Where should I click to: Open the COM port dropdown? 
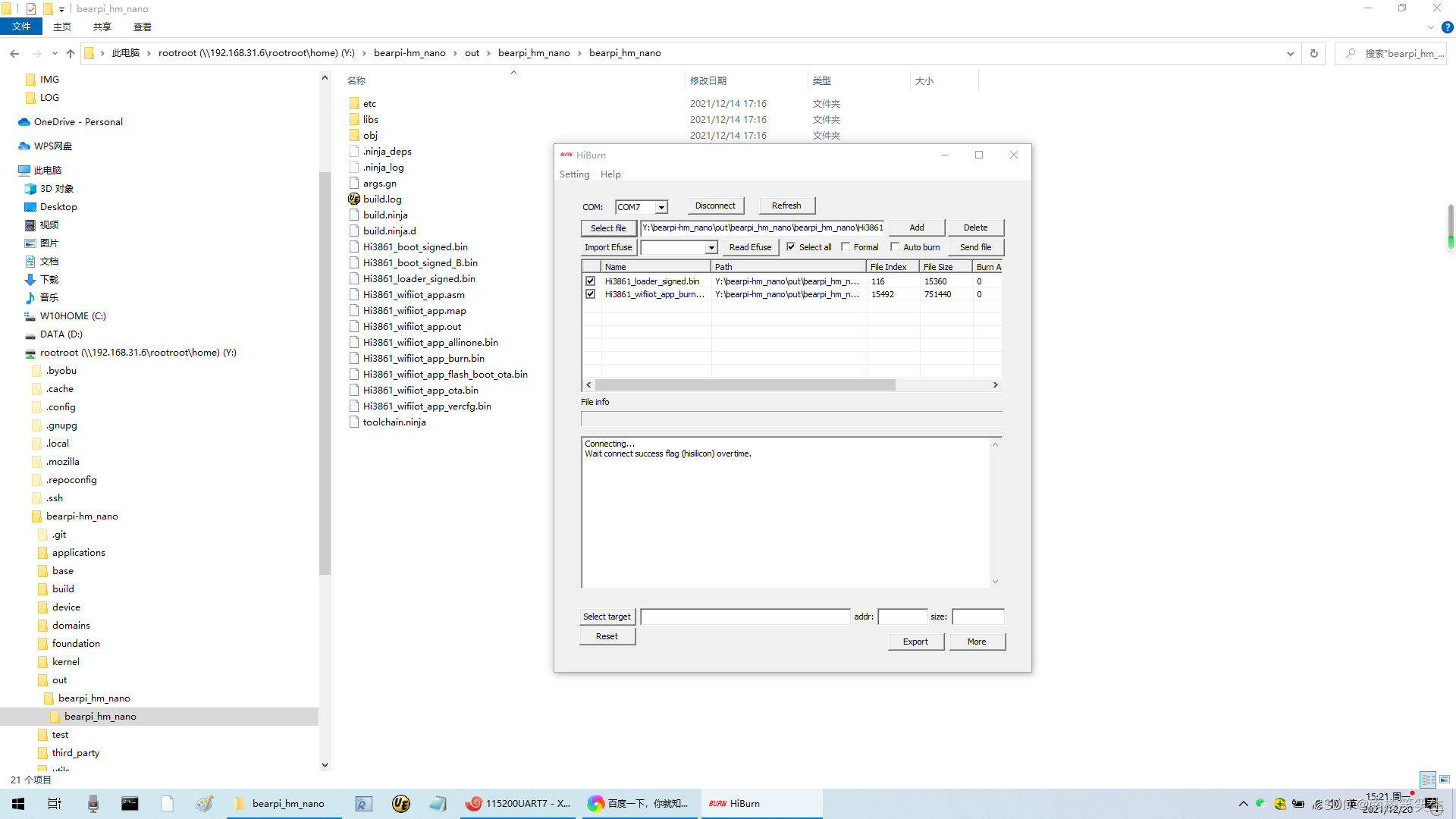click(x=661, y=207)
